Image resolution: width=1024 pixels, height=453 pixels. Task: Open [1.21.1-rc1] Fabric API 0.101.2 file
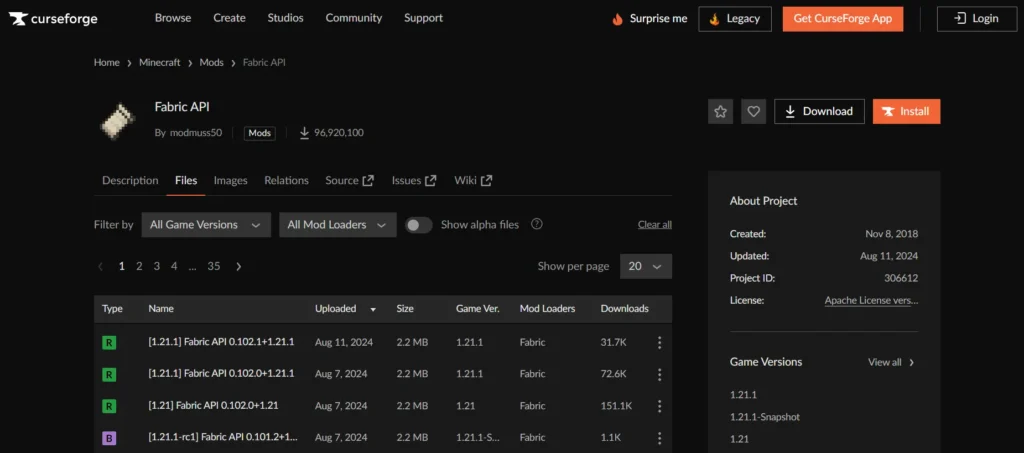click(223, 437)
